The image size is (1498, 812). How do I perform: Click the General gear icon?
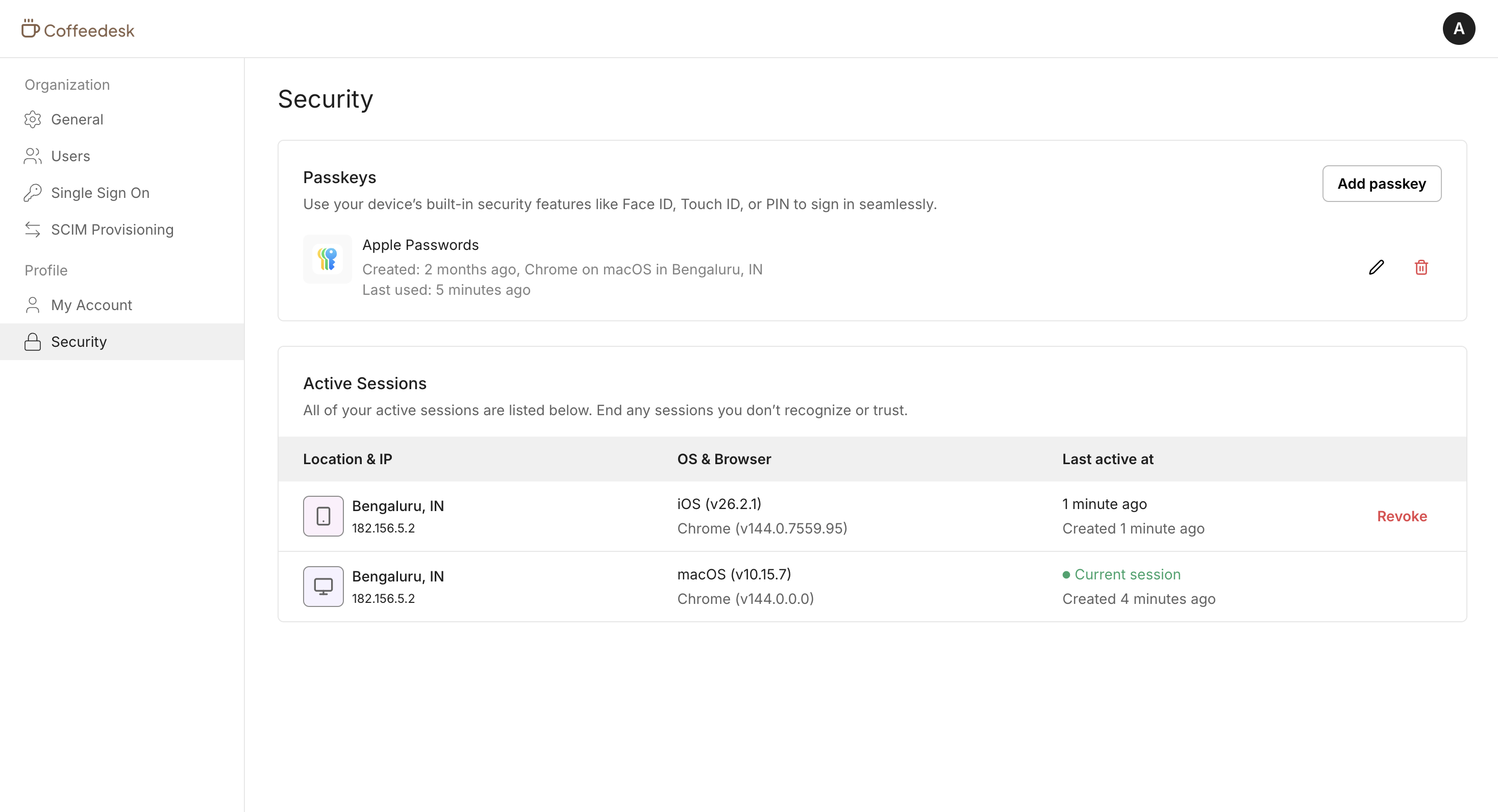click(33, 119)
